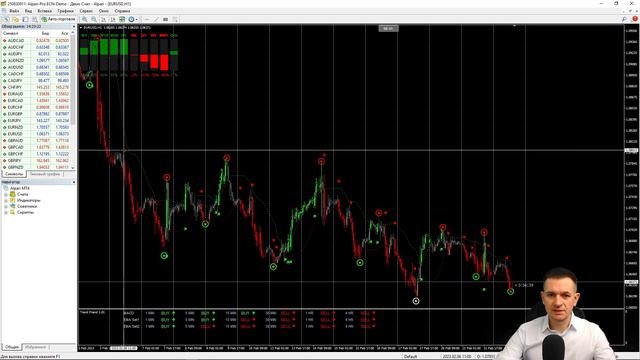Click the Default profile in status bar

pos(411,357)
